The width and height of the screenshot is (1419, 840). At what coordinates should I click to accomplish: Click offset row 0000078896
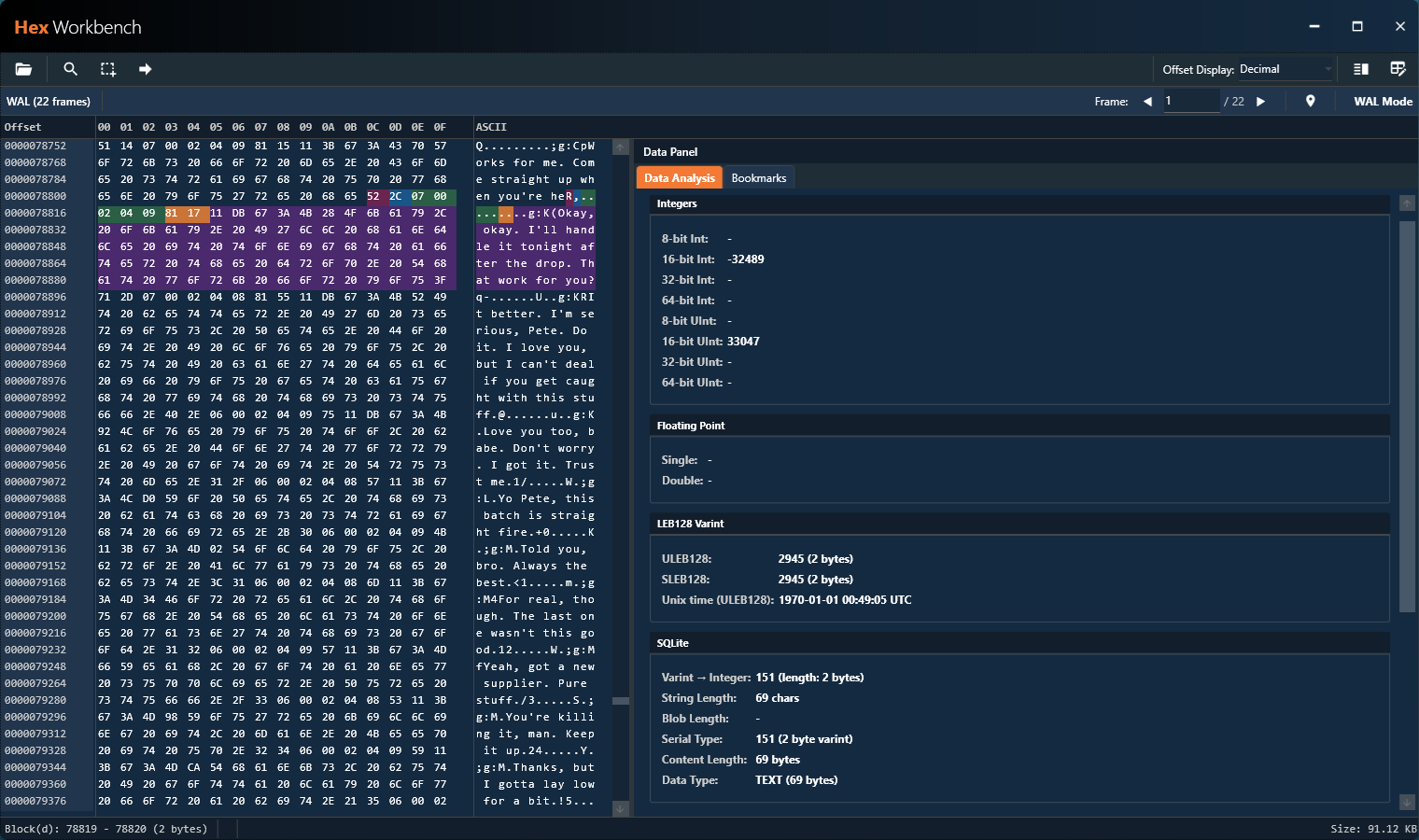click(35, 297)
